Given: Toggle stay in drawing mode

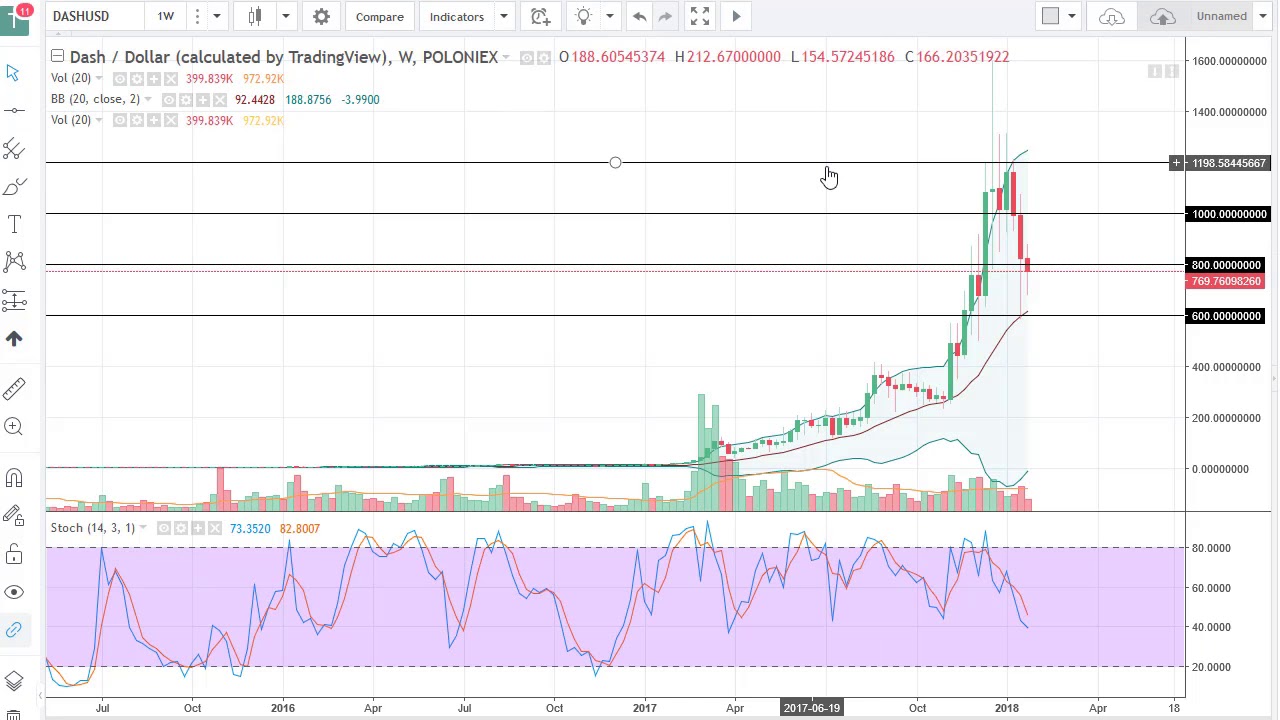Looking at the screenshot, I should (13, 516).
